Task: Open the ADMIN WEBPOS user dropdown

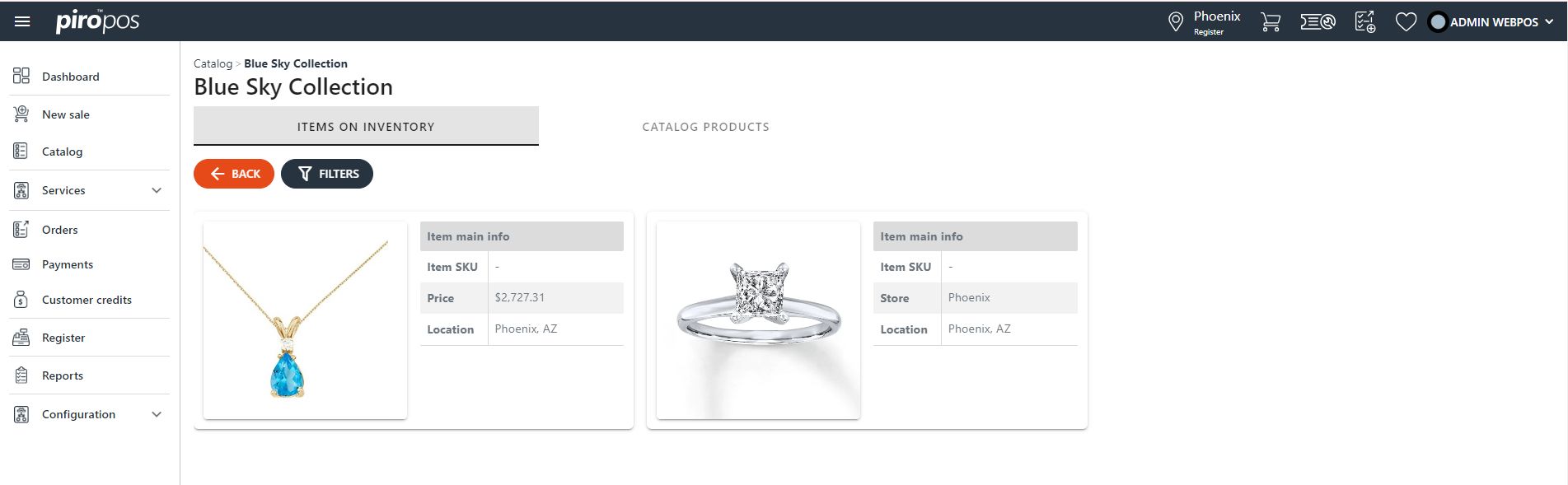Action: (1491, 22)
